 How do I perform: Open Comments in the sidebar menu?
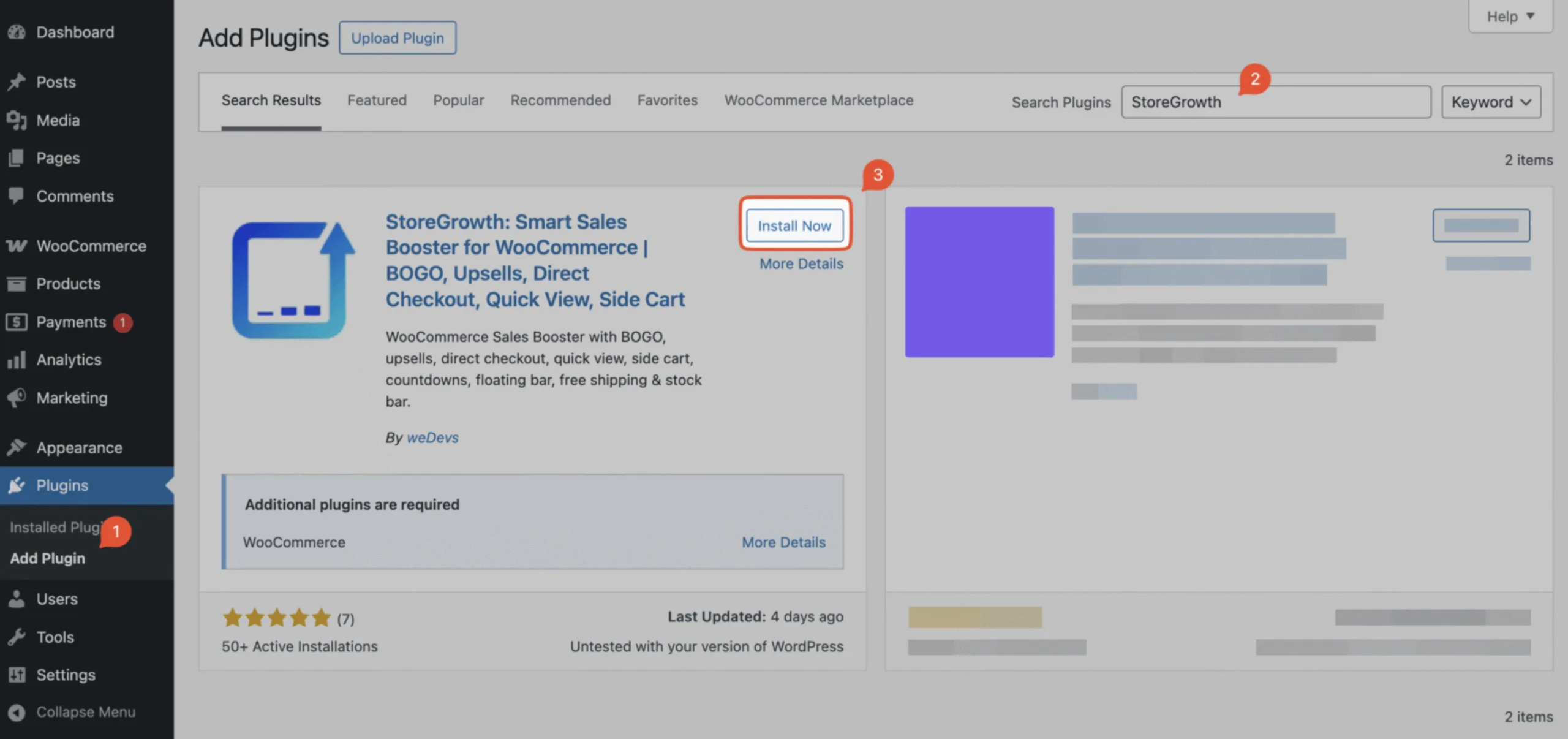point(75,196)
